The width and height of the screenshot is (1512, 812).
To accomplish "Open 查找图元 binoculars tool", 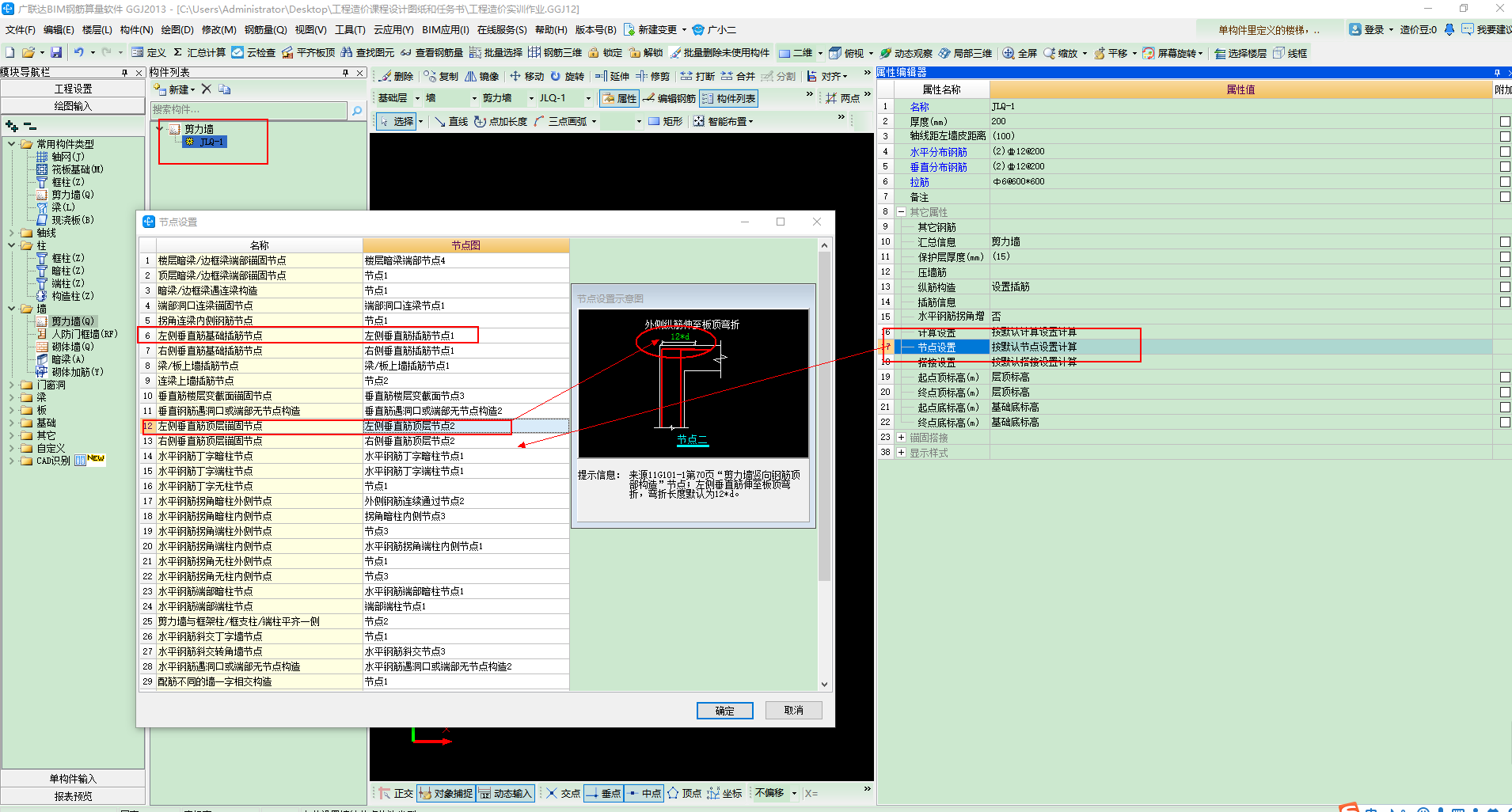I will click(x=367, y=52).
